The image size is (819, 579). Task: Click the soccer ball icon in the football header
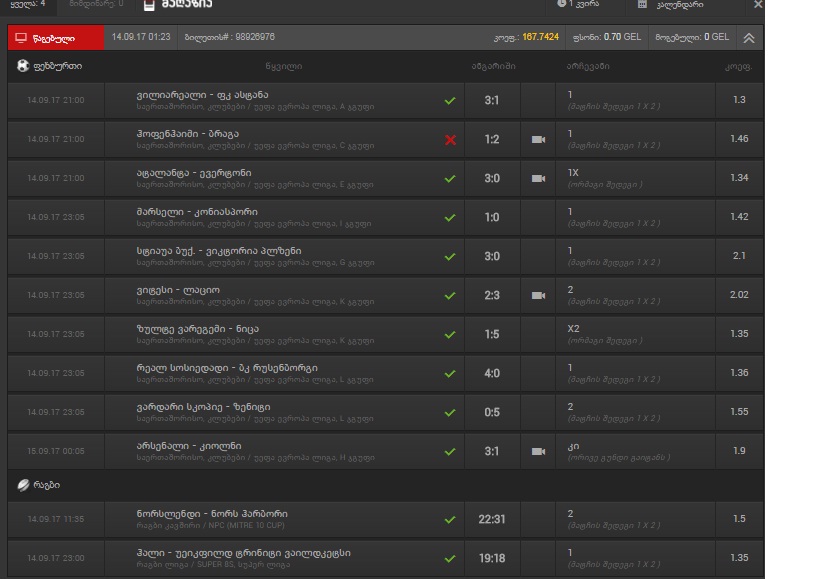pyautogui.click(x=22, y=66)
